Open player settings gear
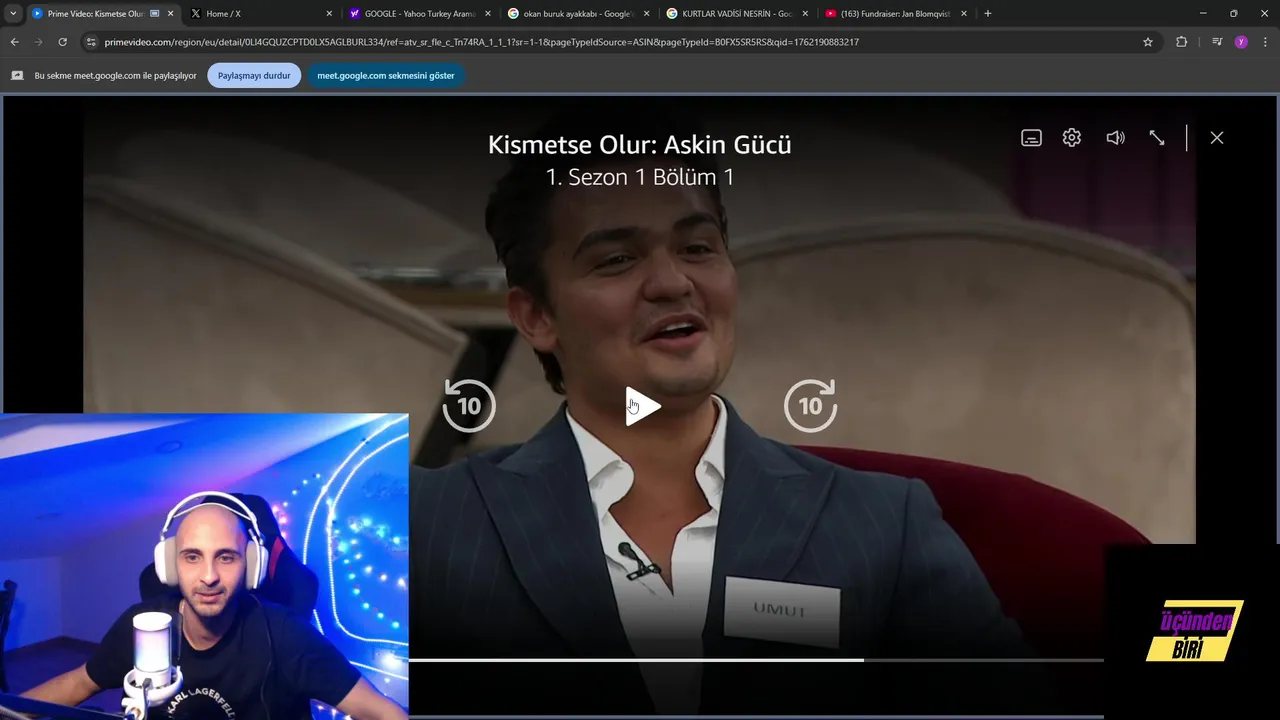 (x=1072, y=138)
